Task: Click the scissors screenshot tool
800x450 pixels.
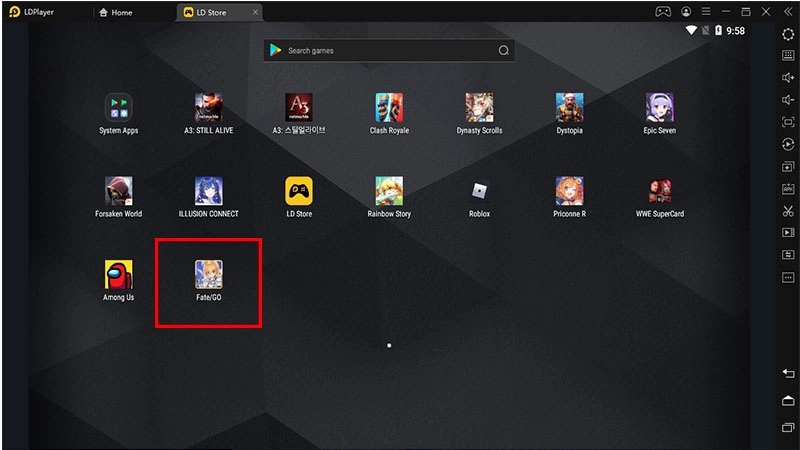Action: (788, 210)
